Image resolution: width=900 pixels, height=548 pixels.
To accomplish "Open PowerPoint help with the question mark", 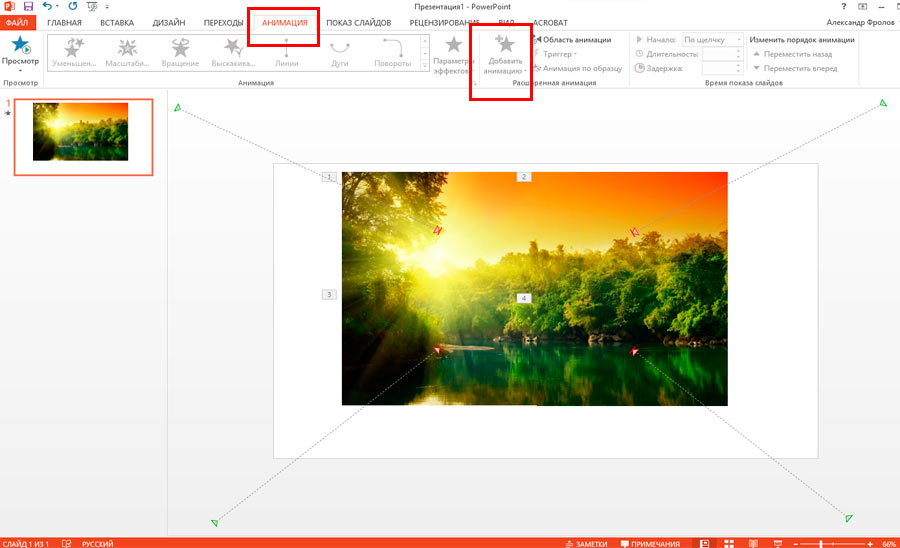I will tap(843, 6).
